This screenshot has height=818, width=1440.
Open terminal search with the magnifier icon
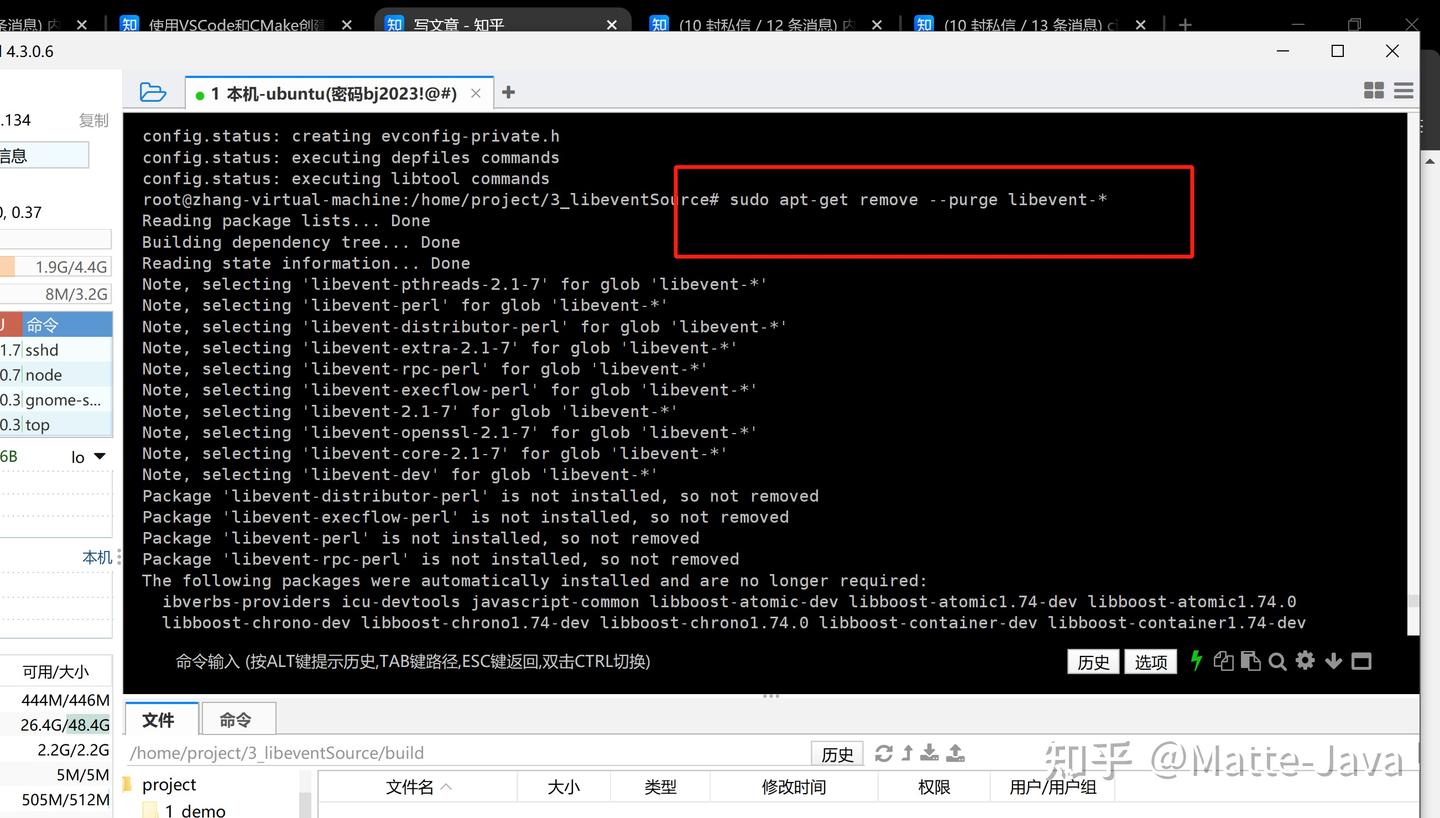pos(1277,661)
